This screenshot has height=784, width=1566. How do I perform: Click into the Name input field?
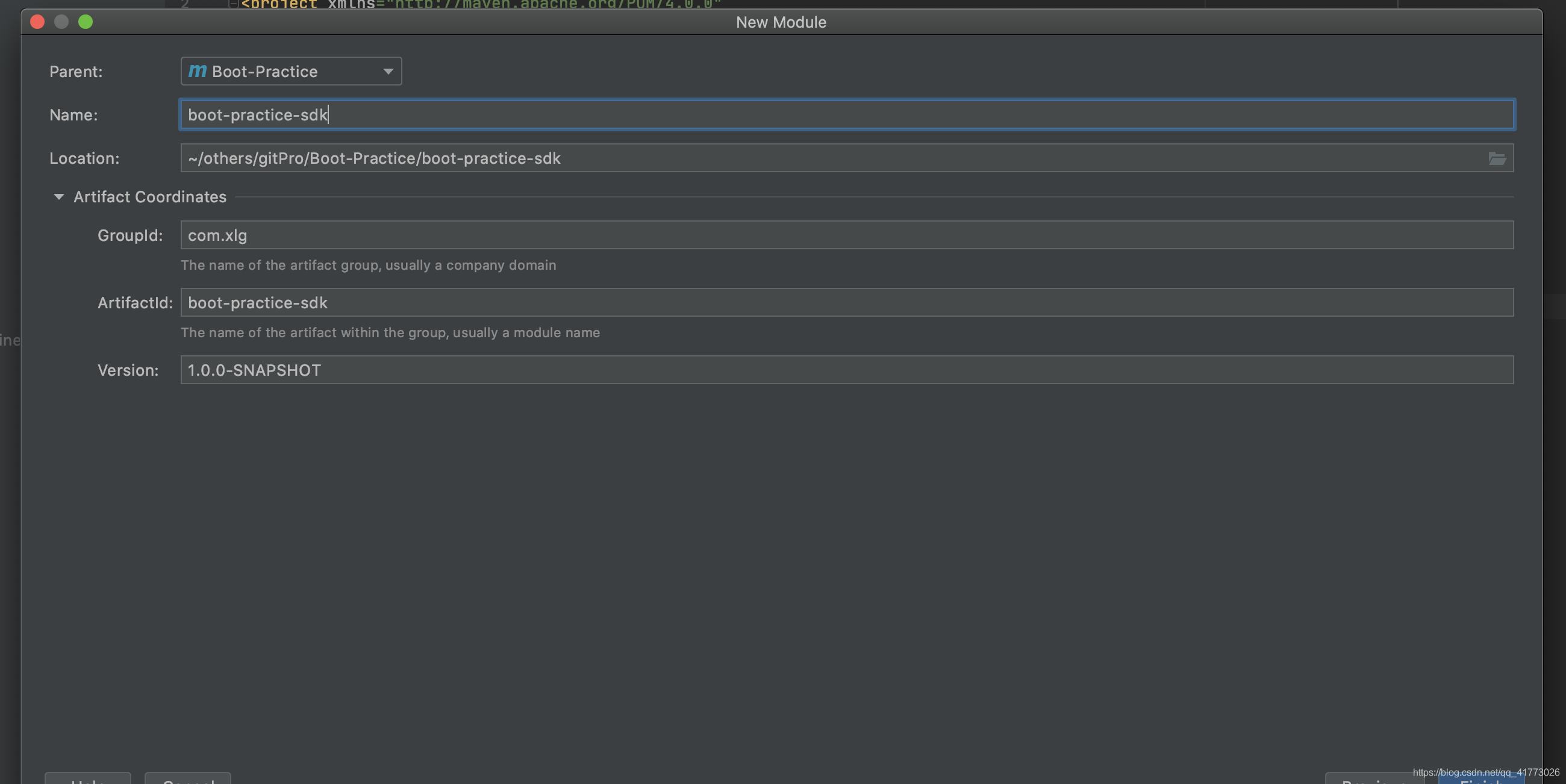pos(847,115)
